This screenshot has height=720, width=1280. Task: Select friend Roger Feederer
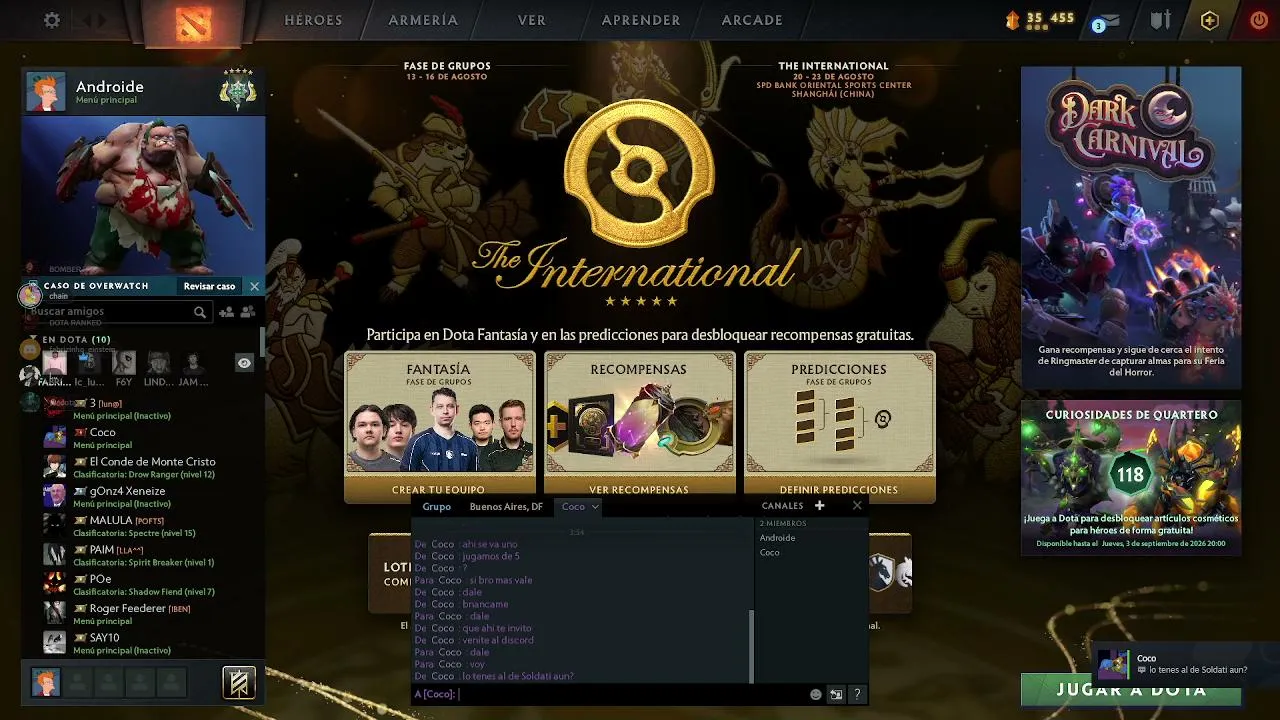[x=143, y=614]
